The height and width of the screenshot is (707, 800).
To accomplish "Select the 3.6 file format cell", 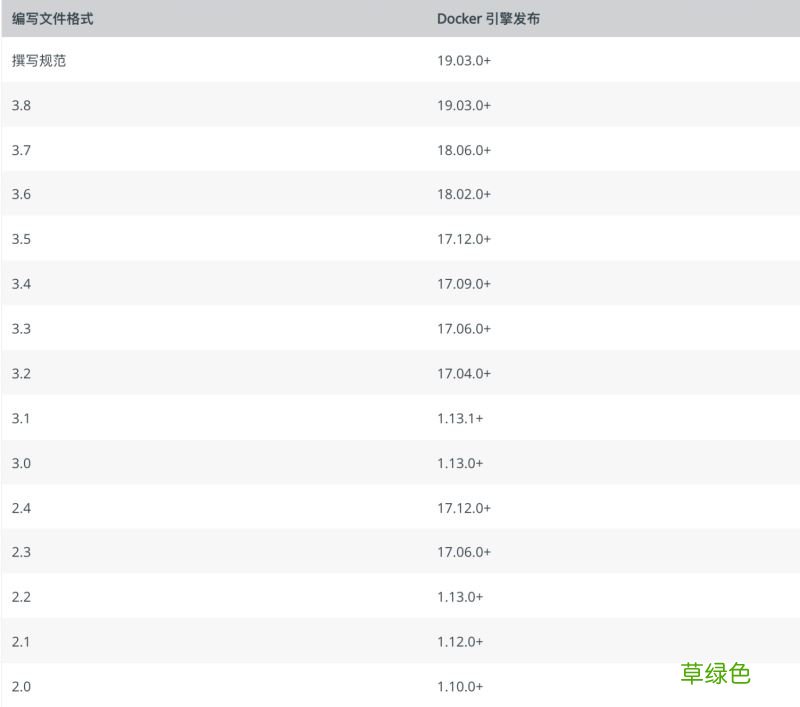I will point(21,194).
